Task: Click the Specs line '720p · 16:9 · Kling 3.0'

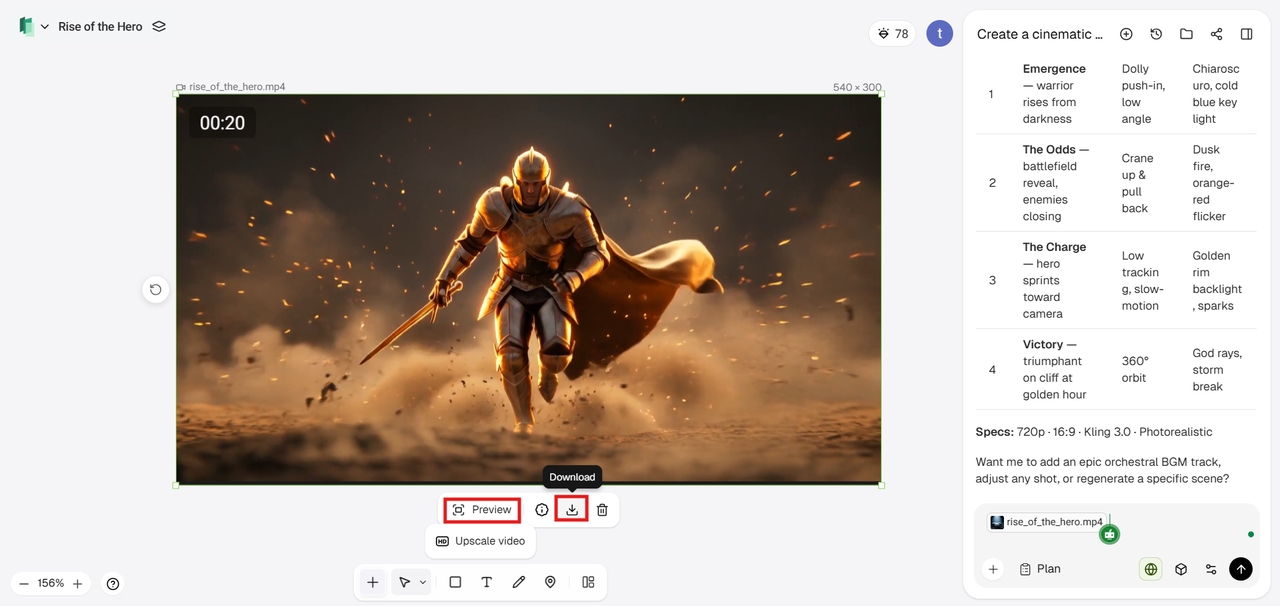Action: [x=1094, y=432]
